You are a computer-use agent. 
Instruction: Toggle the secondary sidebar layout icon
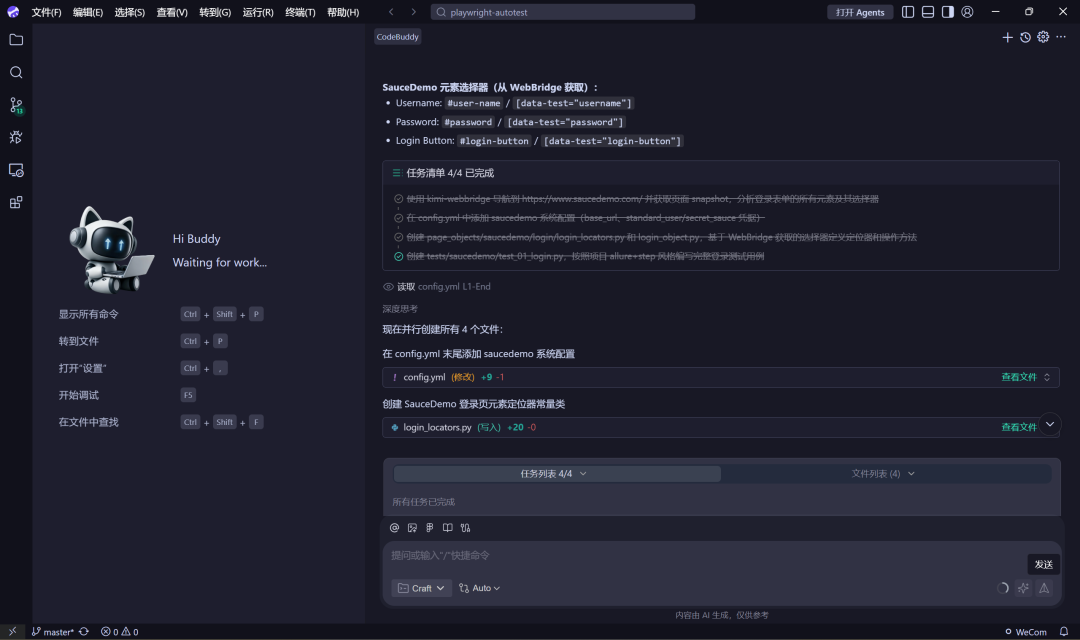[x=948, y=12]
